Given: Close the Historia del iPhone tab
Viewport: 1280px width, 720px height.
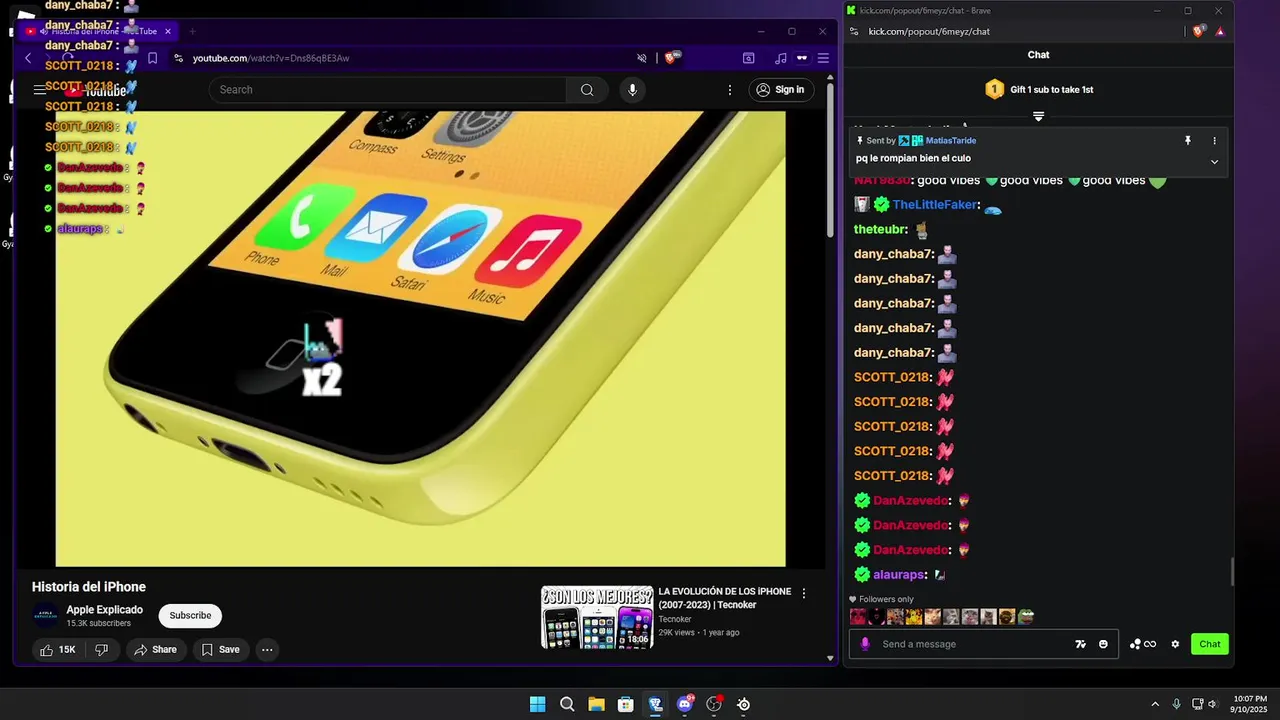Looking at the screenshot, I should coord(168,31).
